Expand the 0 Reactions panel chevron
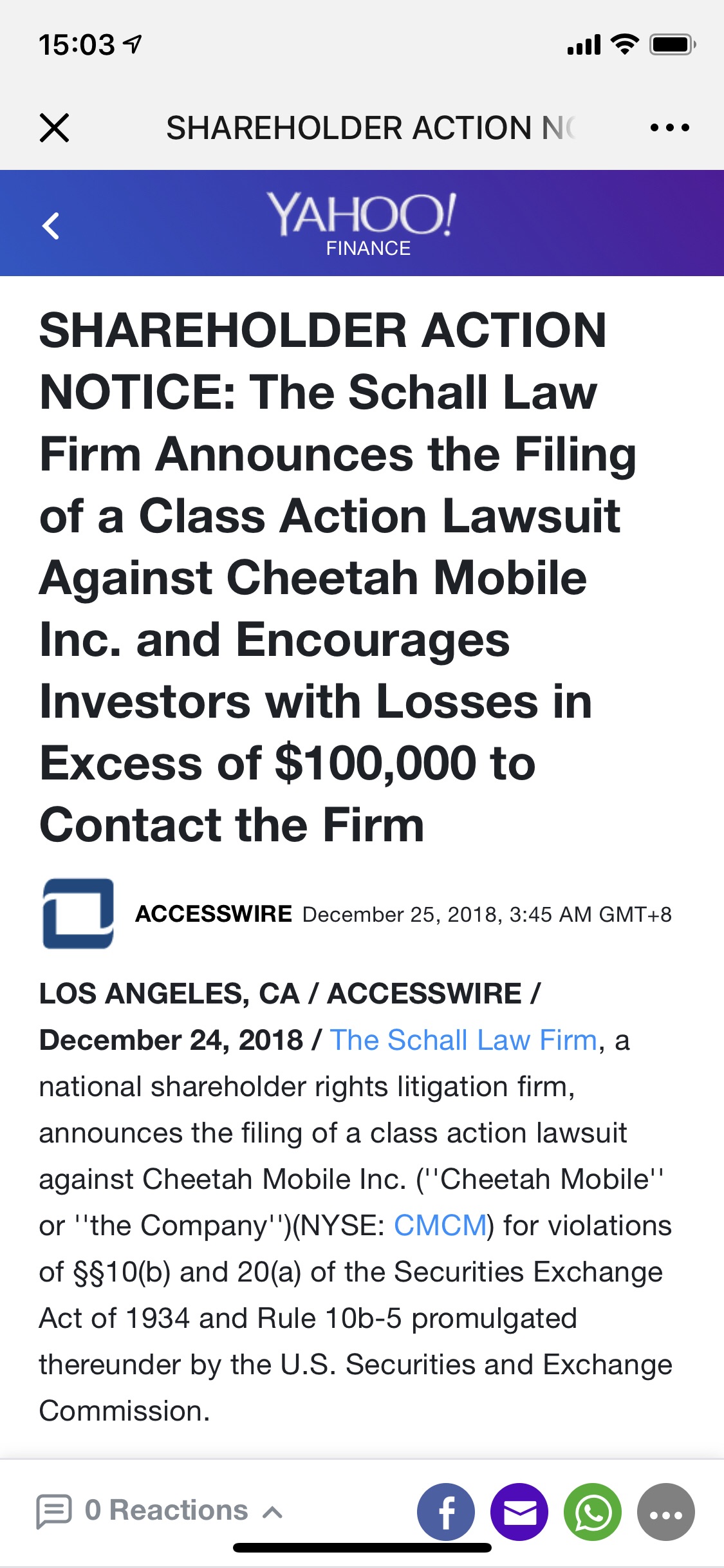The height and width of the screenshot is (1568, 724). tap(273, 1512)
